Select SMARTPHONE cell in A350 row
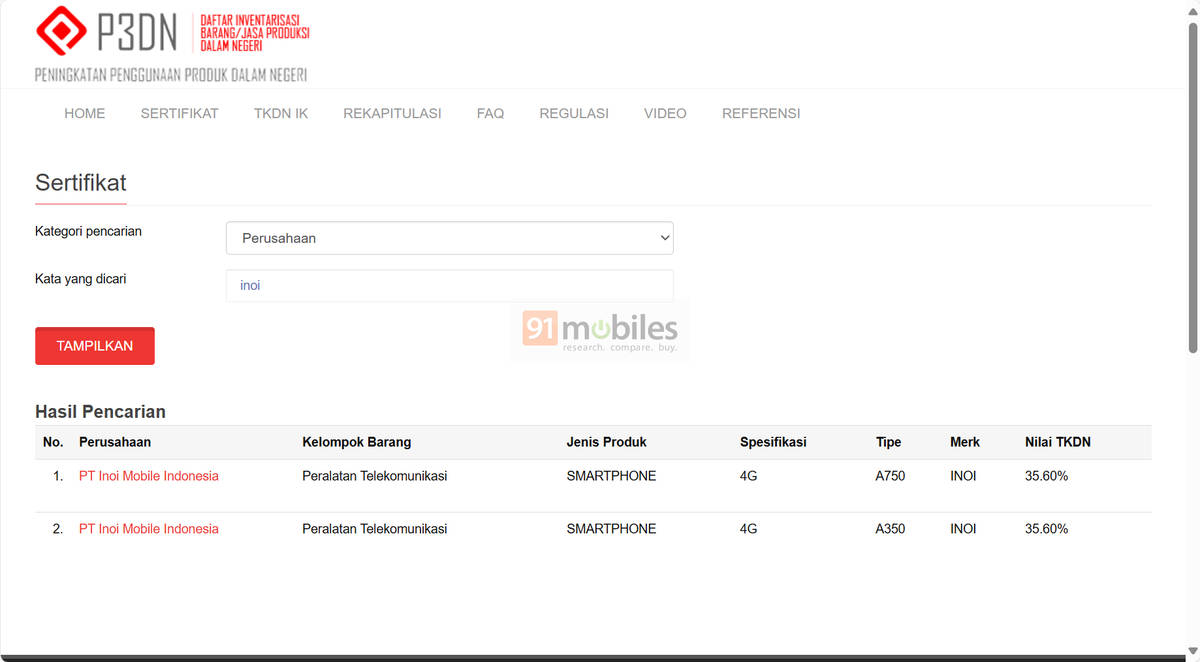Viewport: 1200px width, 662px height. pos(611,529)
